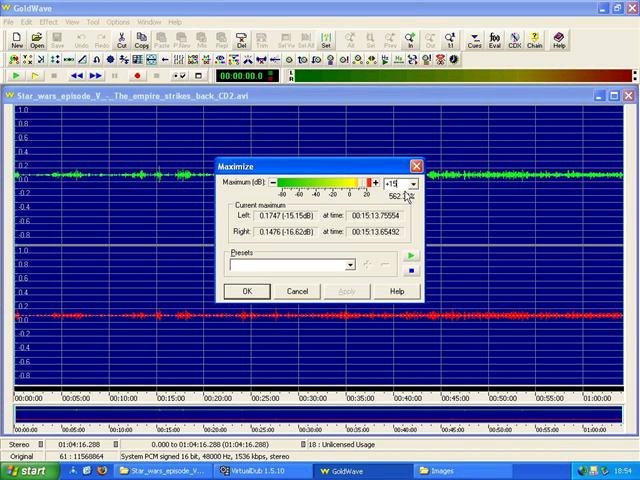The width and height of the screenshot is (640, 480).
Task: Click the diagonal ramp effect icon
Action: (x=82, y=60)
